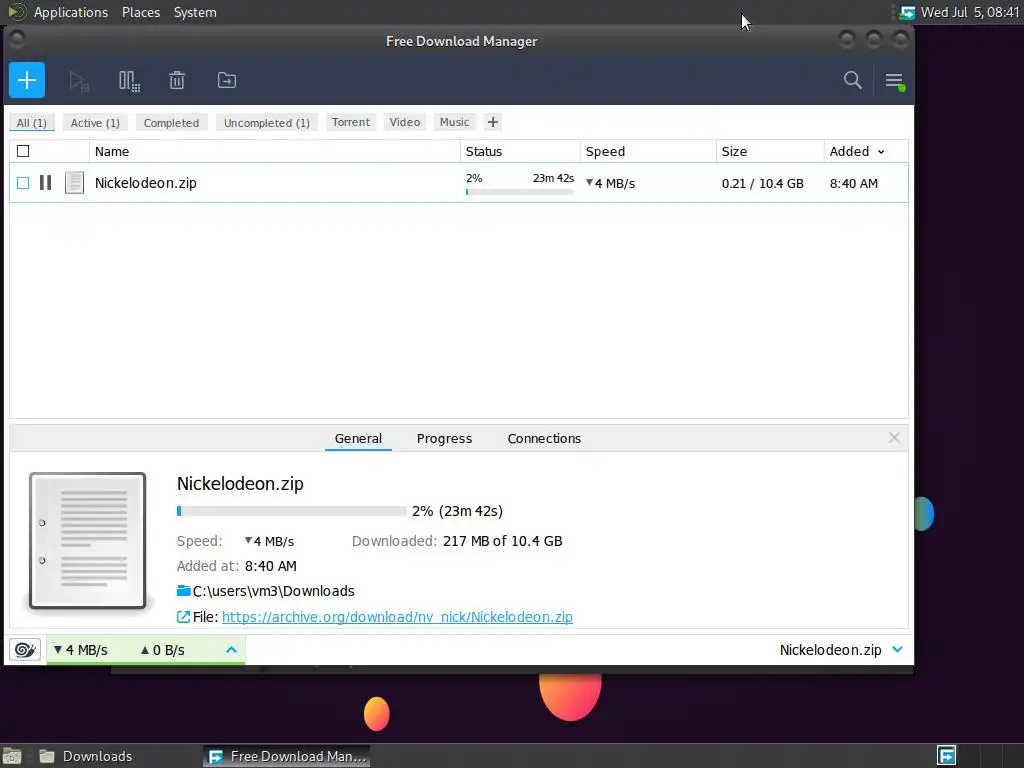
Task: Filter by Video downloads
Action: [405, 122]
